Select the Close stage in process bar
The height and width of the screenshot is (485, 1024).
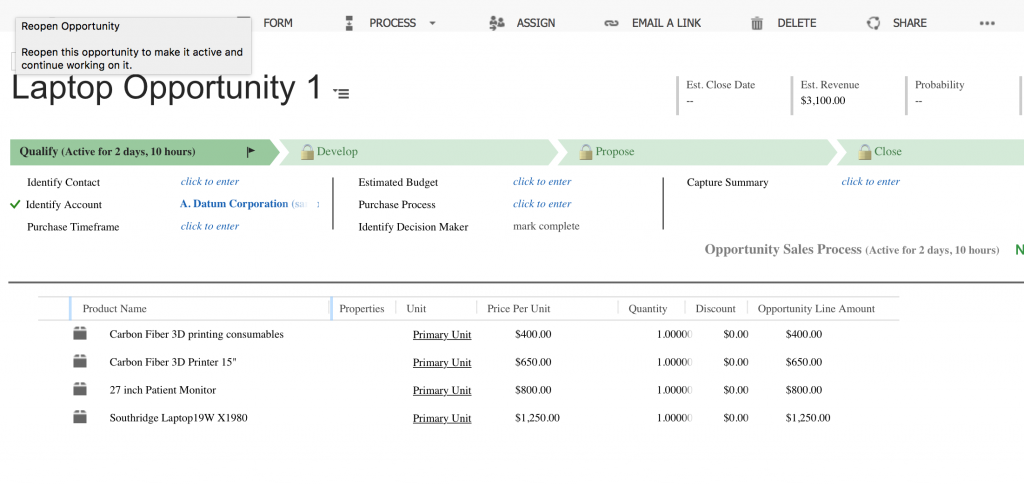click(x=887, y=152)
